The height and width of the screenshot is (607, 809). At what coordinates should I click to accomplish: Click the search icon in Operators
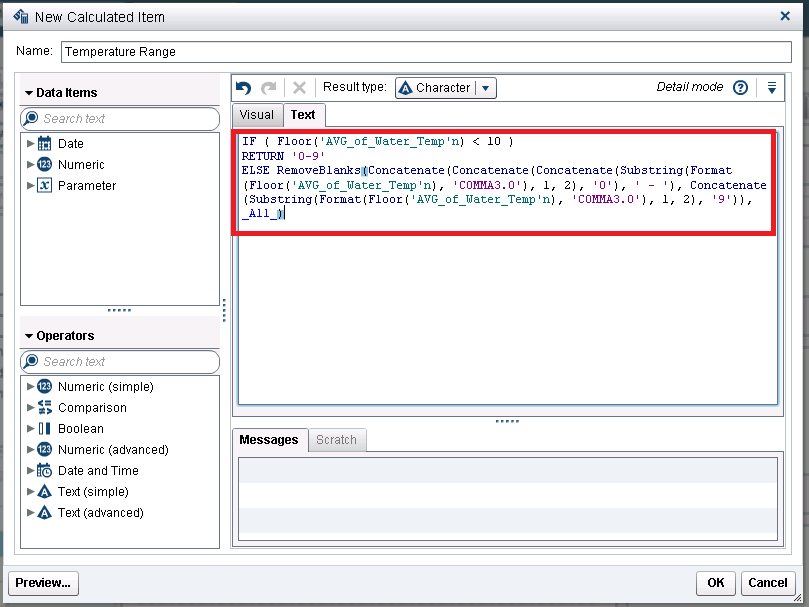[x=32, y=362]
